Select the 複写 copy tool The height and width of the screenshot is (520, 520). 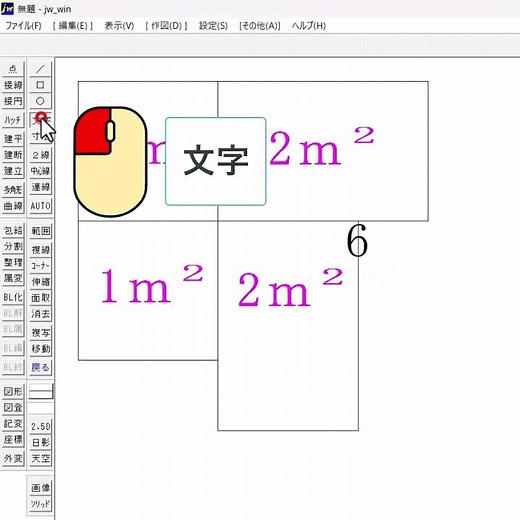(x=40, y=332)
